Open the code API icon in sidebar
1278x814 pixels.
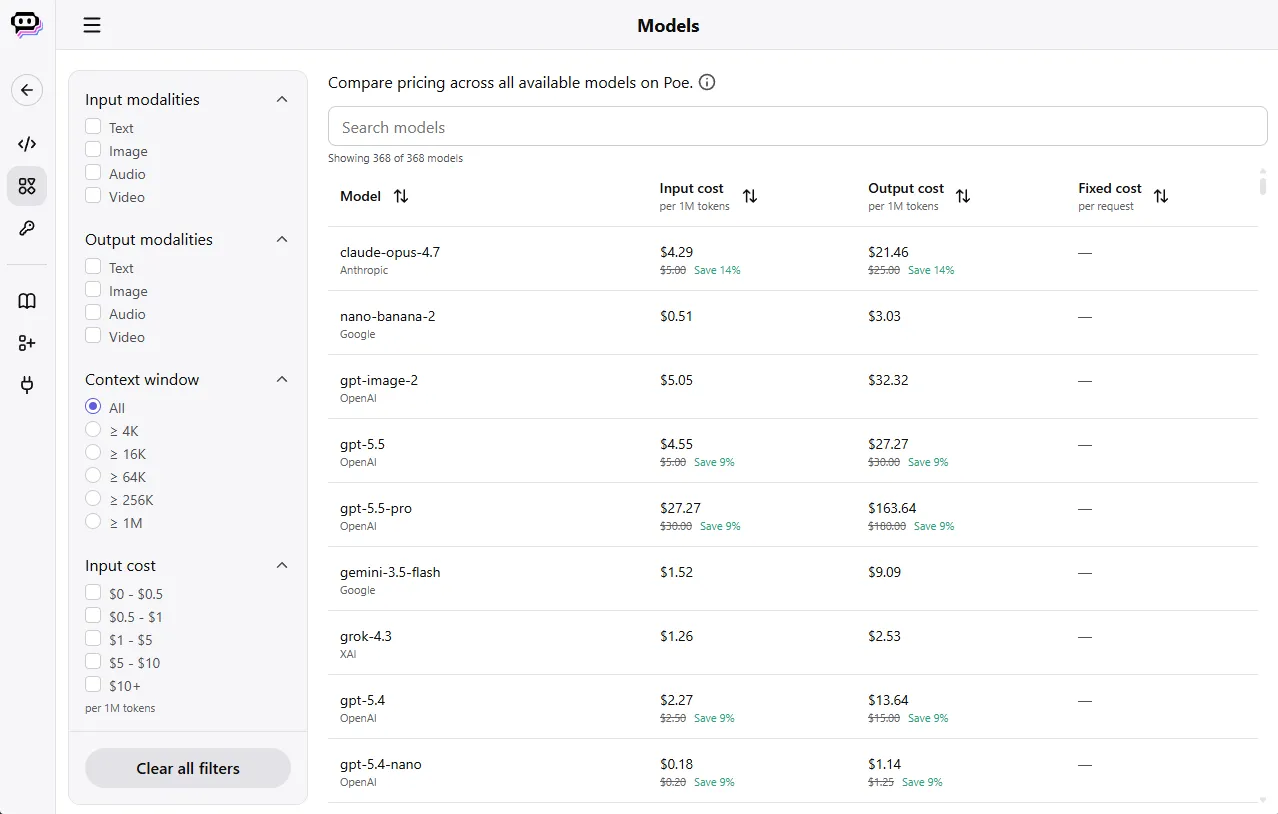[x=27, y=144]
